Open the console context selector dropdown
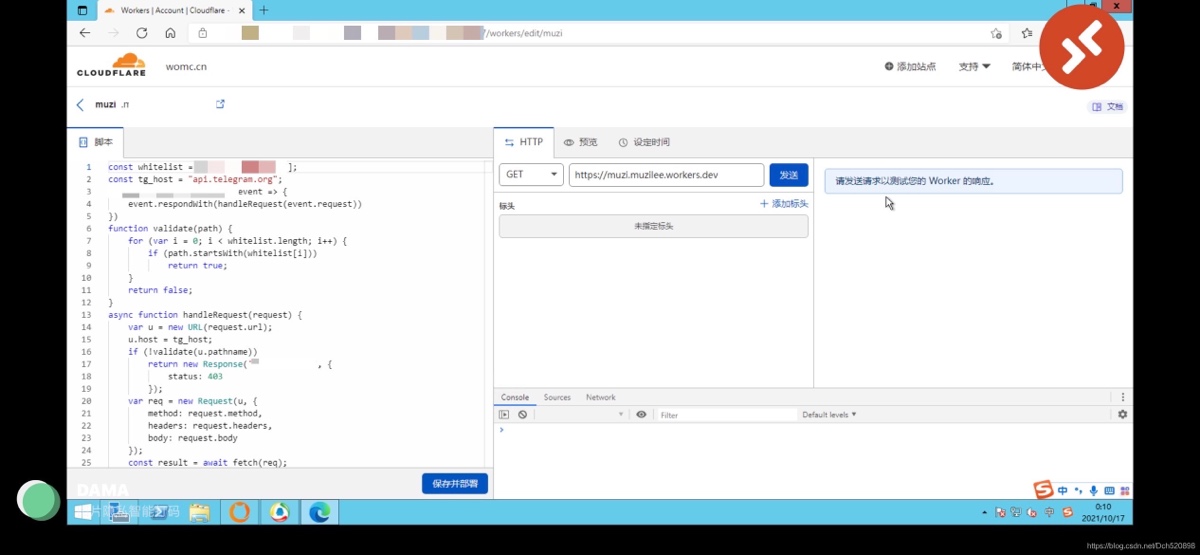Screen dimensions: 1200x555 tap(581, 414)
